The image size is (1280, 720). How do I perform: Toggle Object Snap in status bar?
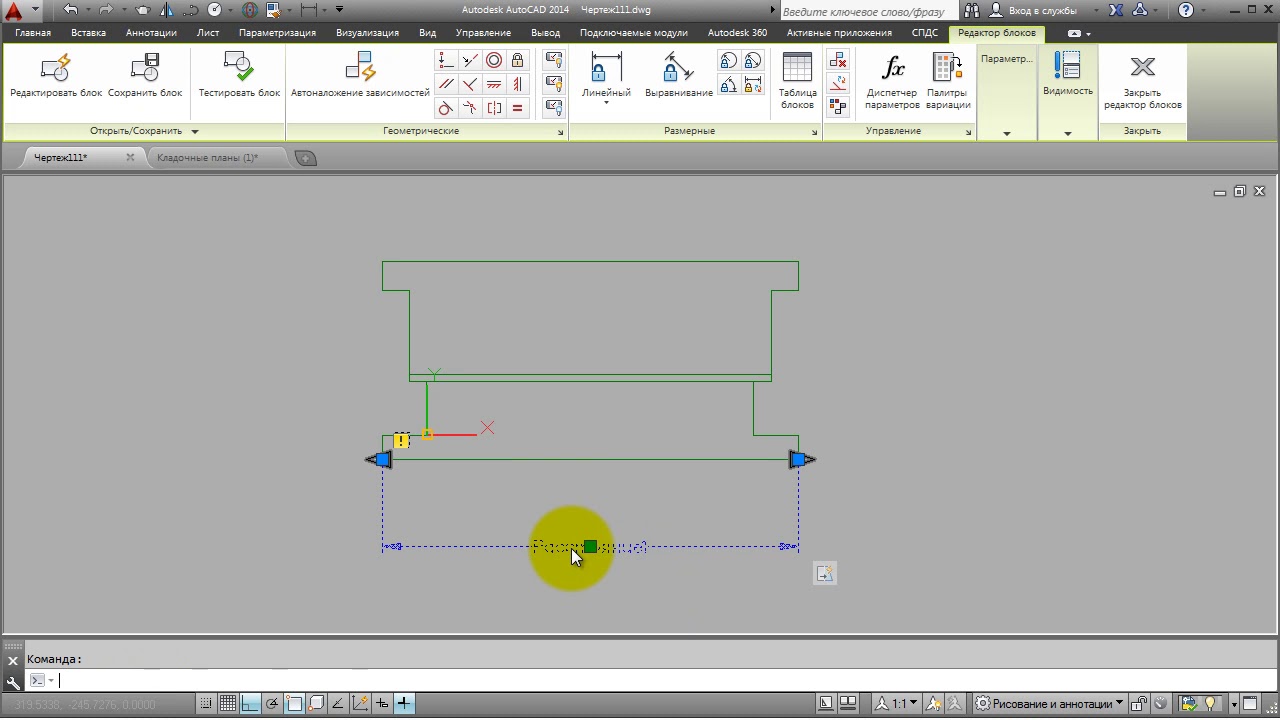[x=294, y=704]
